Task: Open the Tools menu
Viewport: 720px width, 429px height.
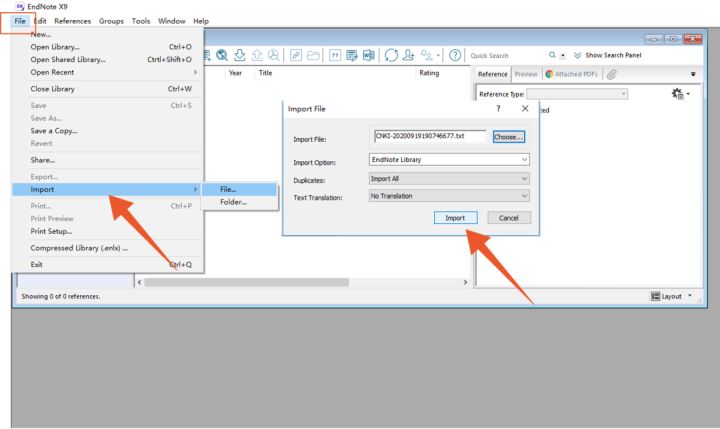Action: tap(141, 21)
